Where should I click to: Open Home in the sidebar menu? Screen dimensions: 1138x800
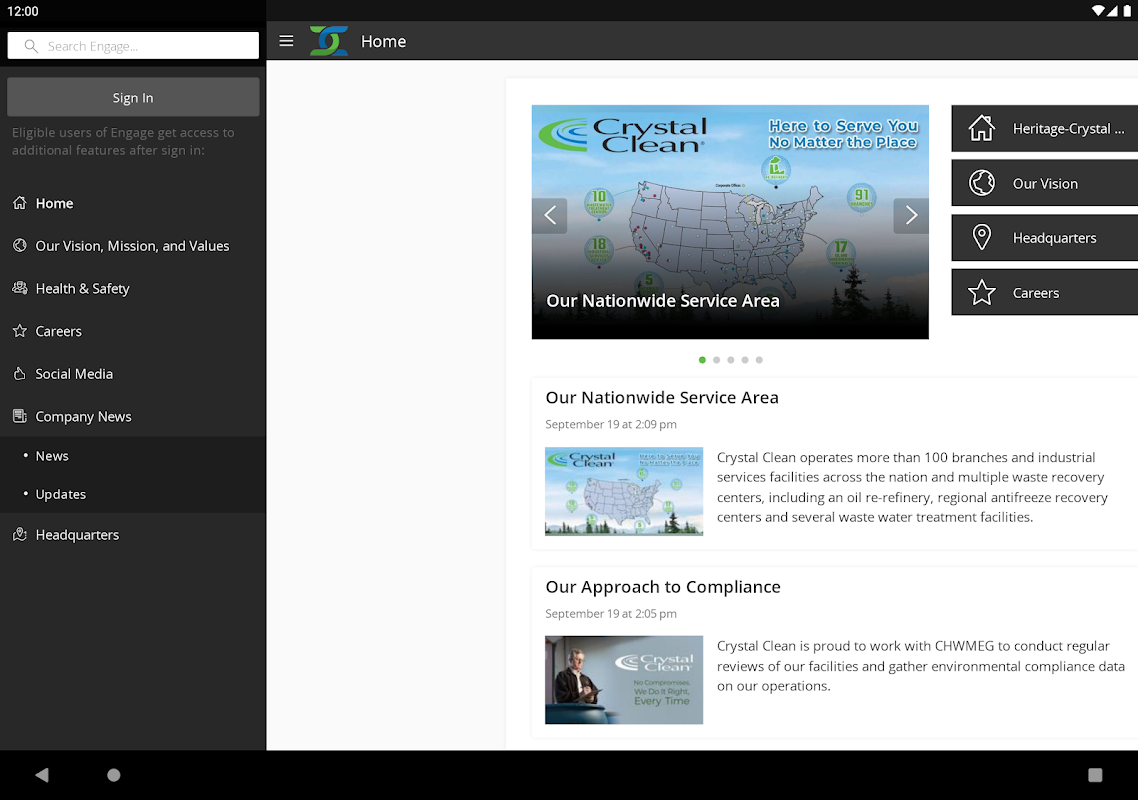click(133, 203)
